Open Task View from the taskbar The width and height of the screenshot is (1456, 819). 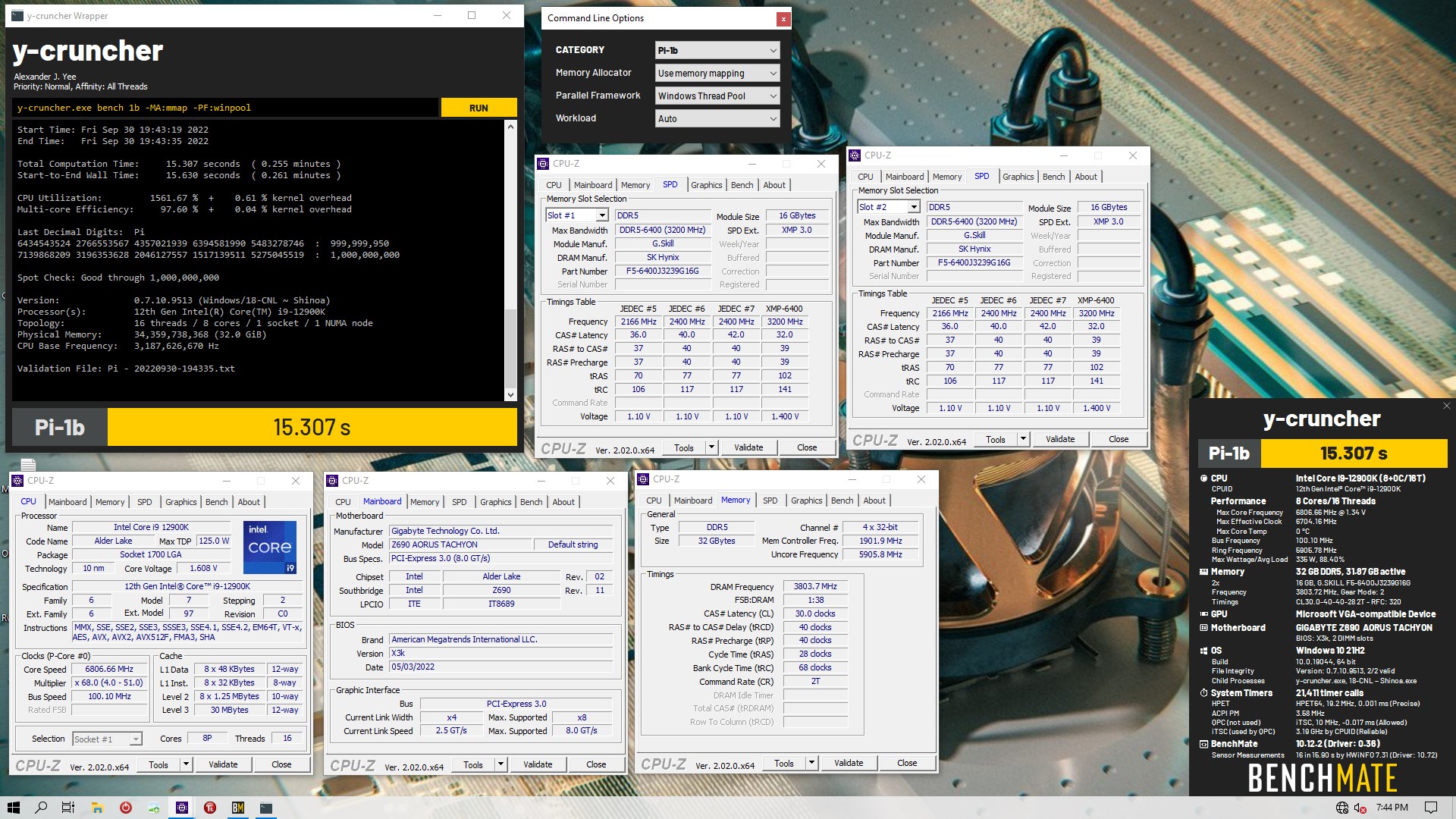68,808
